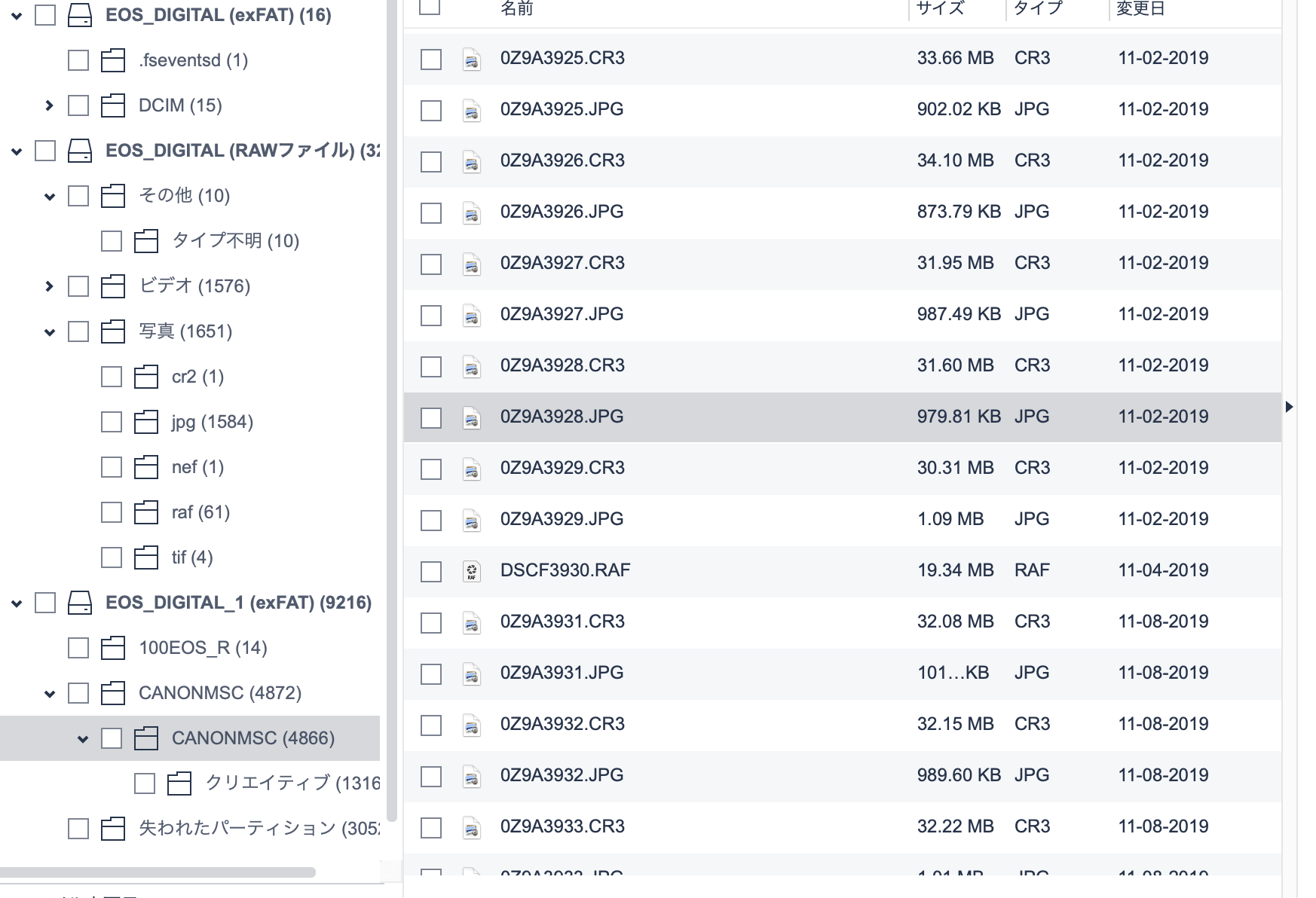
Task: Click the folder icon beside ビデオ (1576)
Action: [x=113, y=286]
